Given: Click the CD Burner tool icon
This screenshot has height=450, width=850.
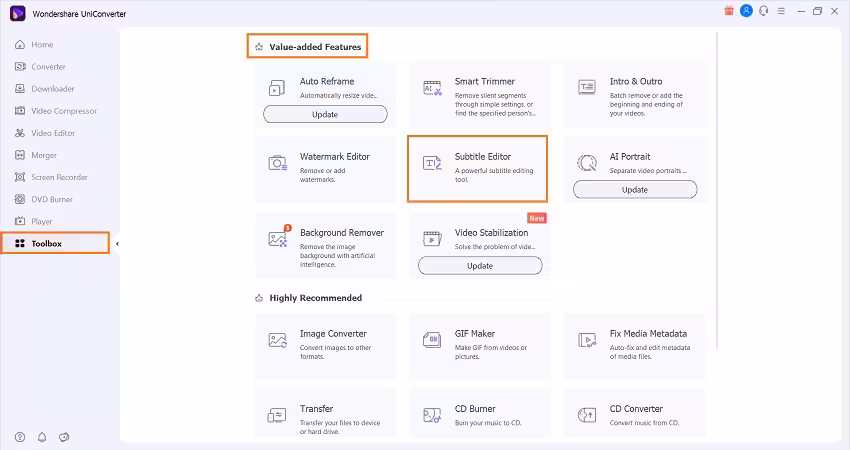Looking at the screenshot, I should 432,415.
